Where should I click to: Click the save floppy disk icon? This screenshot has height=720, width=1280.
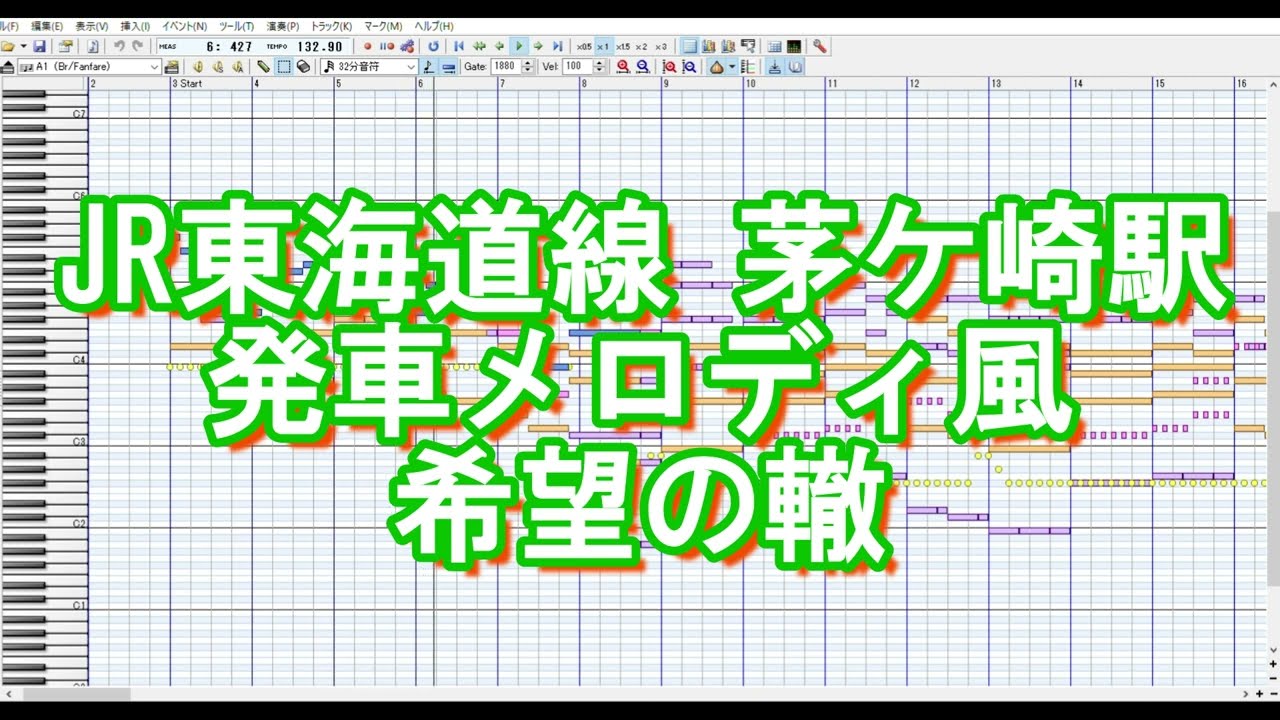[x=39, y=46]
